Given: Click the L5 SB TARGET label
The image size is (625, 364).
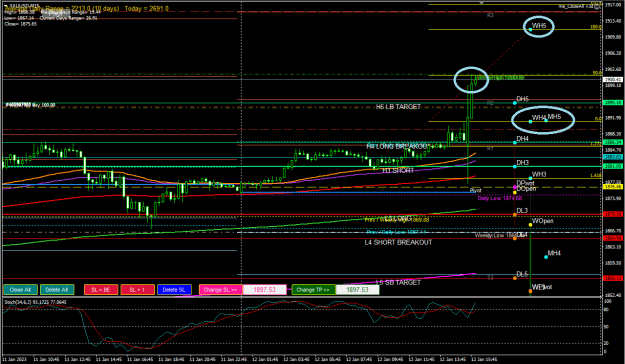Looking at the screenshot, I should click(x=398, y=282).
